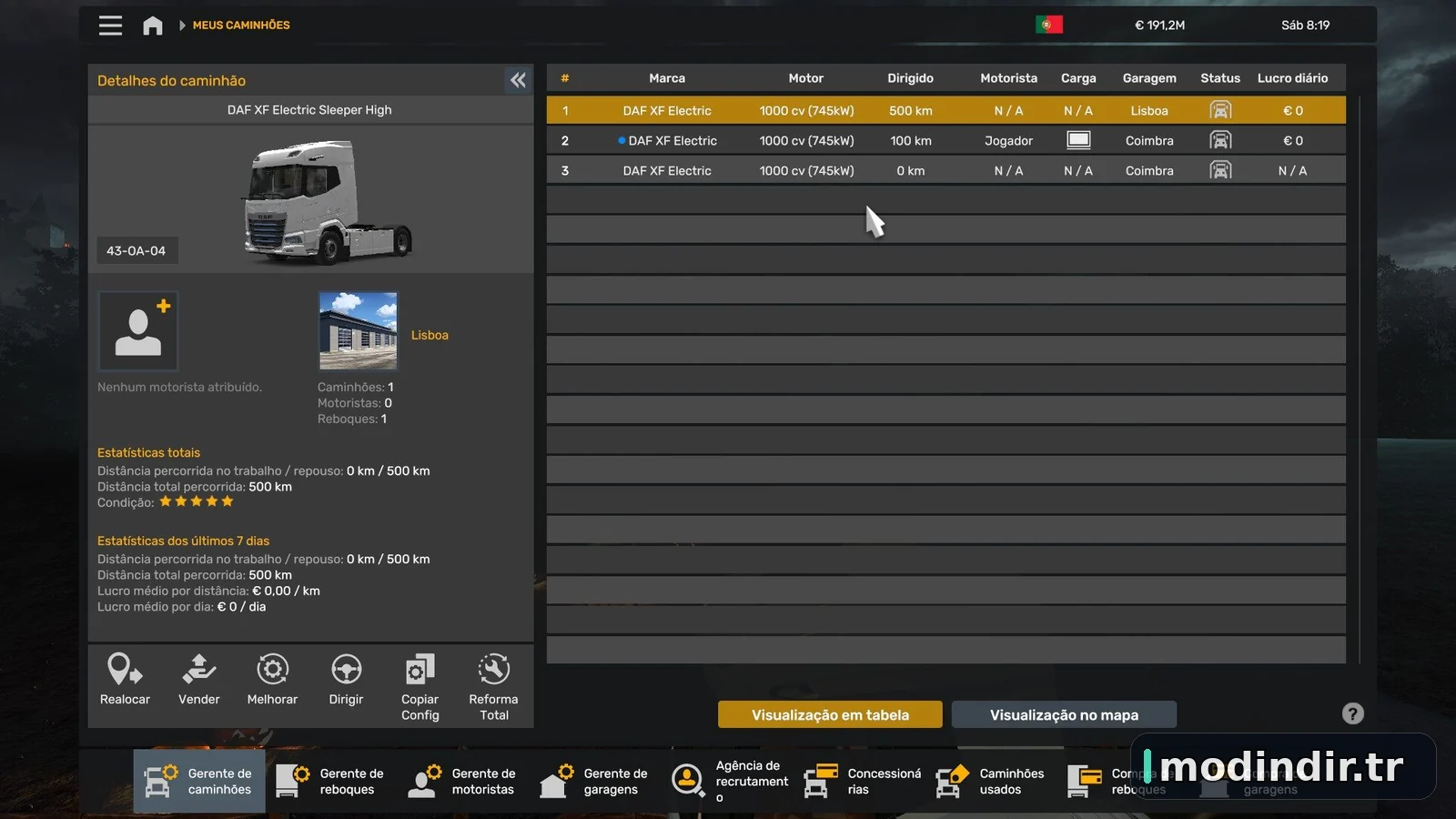
Task: Click the 43-OA-04 license plate
Action: click(136, 251)
